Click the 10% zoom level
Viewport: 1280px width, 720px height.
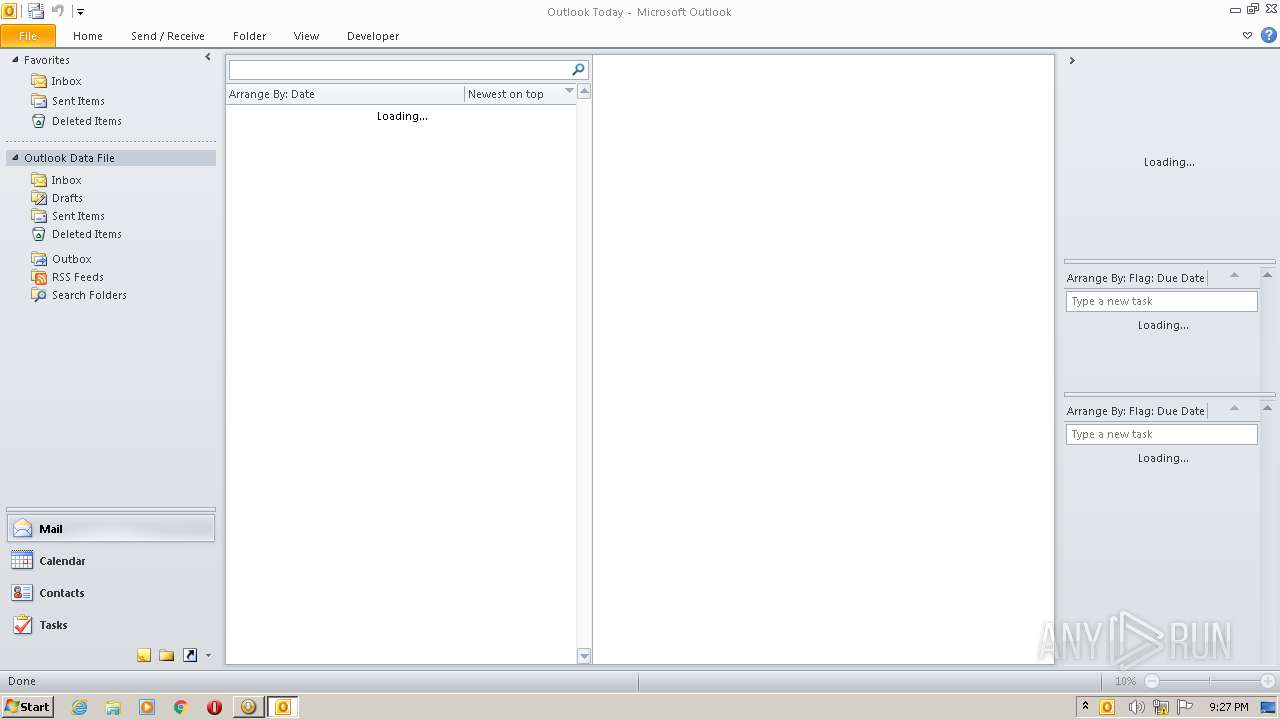click(1125, 681)
